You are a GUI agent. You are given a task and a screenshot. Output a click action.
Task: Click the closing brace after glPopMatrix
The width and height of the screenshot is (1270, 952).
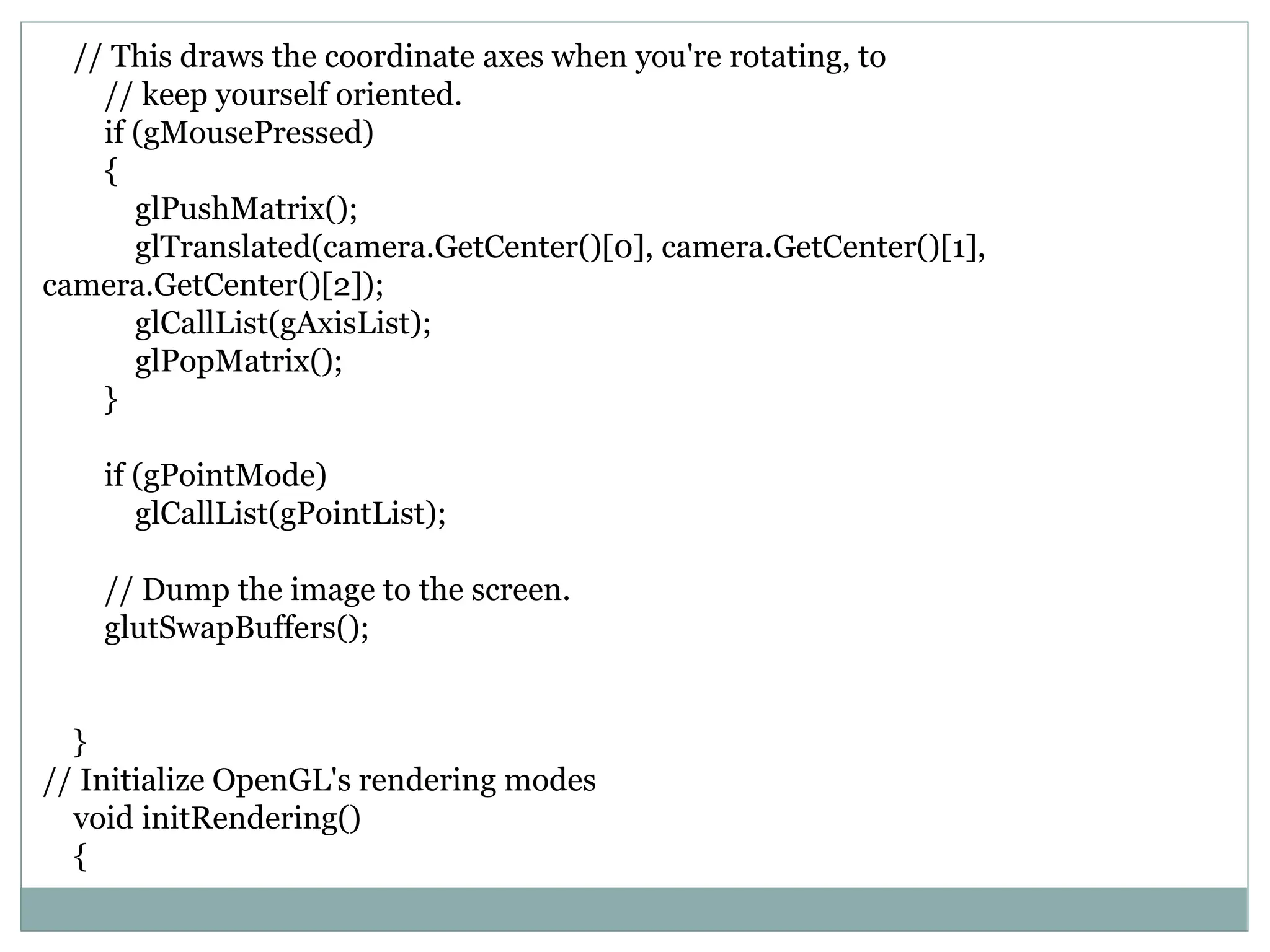(111, 400)
